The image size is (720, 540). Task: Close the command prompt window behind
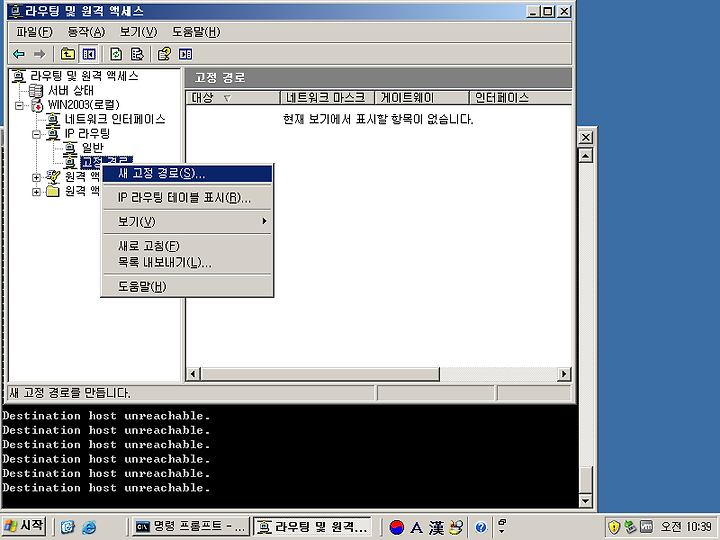click(x=586, y=137)
